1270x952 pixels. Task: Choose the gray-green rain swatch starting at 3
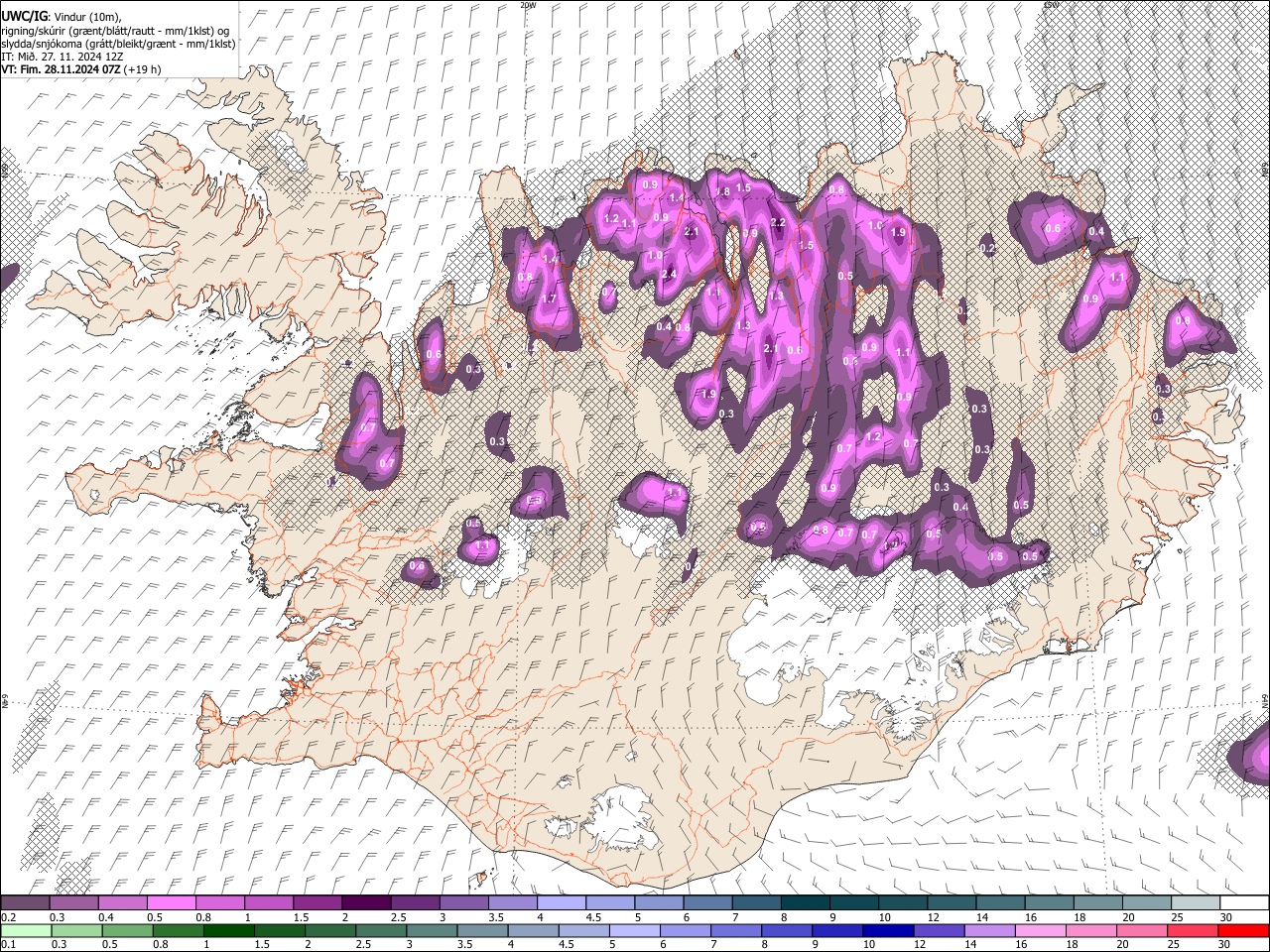point(432,931)
